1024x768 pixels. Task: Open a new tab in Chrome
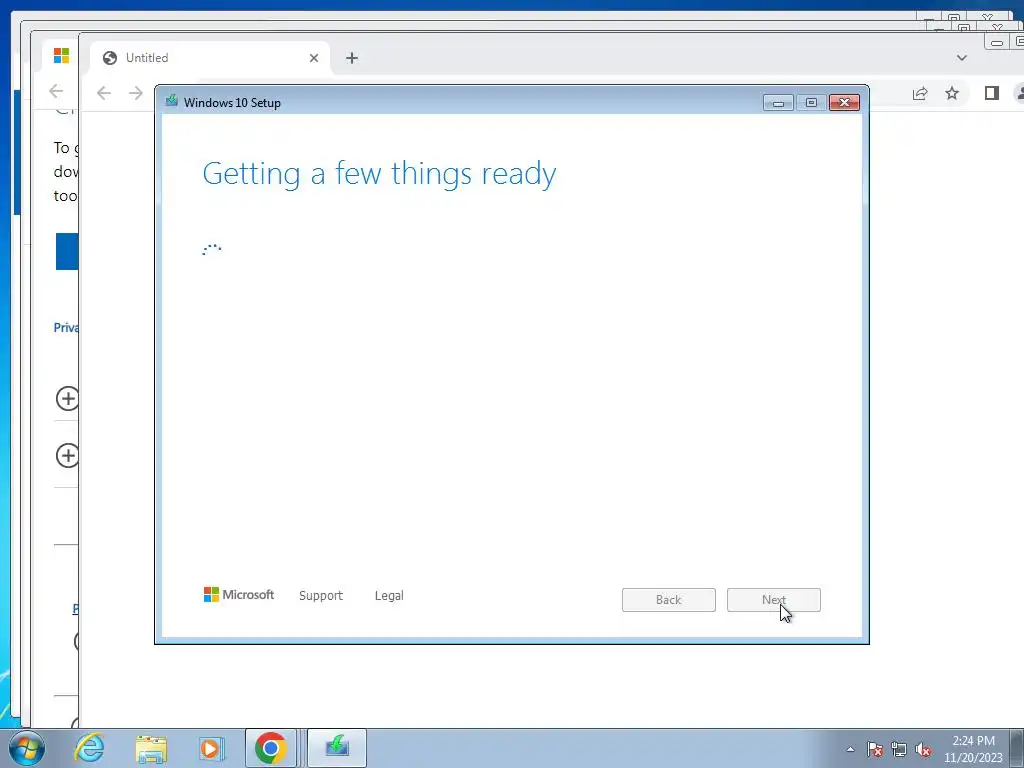(352, 58)
